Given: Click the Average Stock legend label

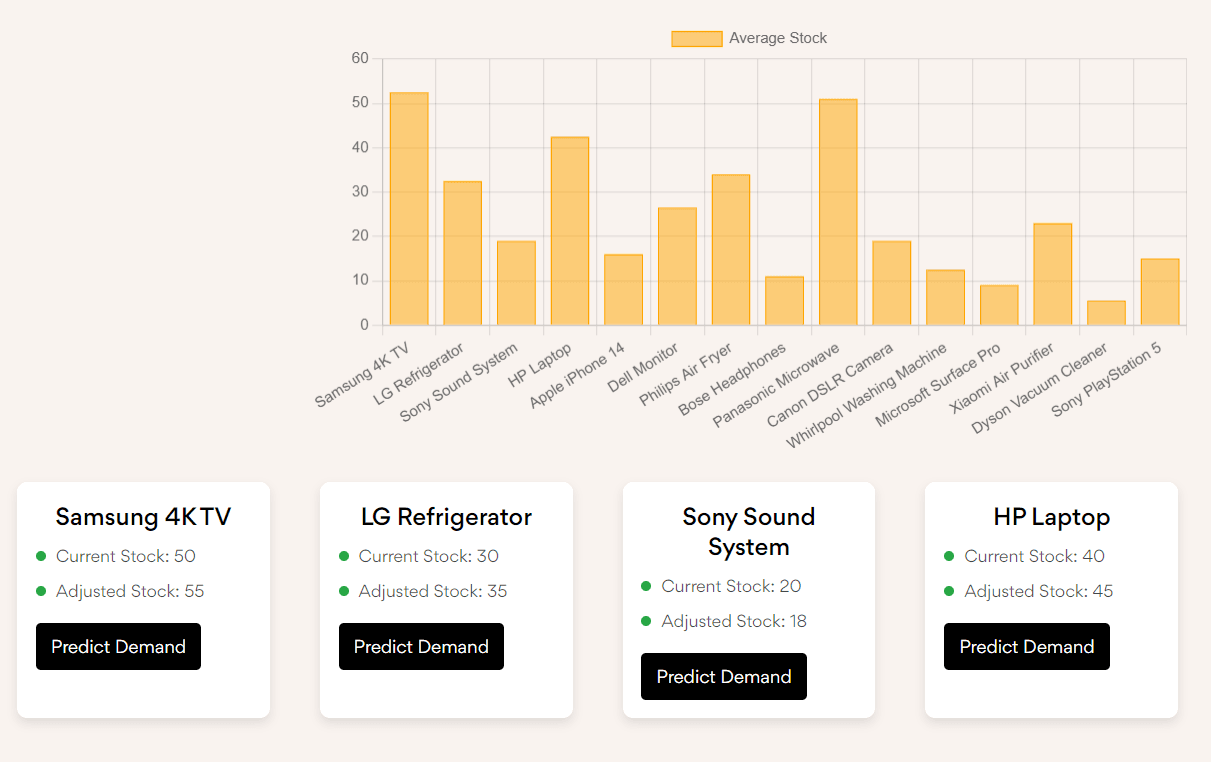Looking at the screenshot, I should click(x=778, y=38).
